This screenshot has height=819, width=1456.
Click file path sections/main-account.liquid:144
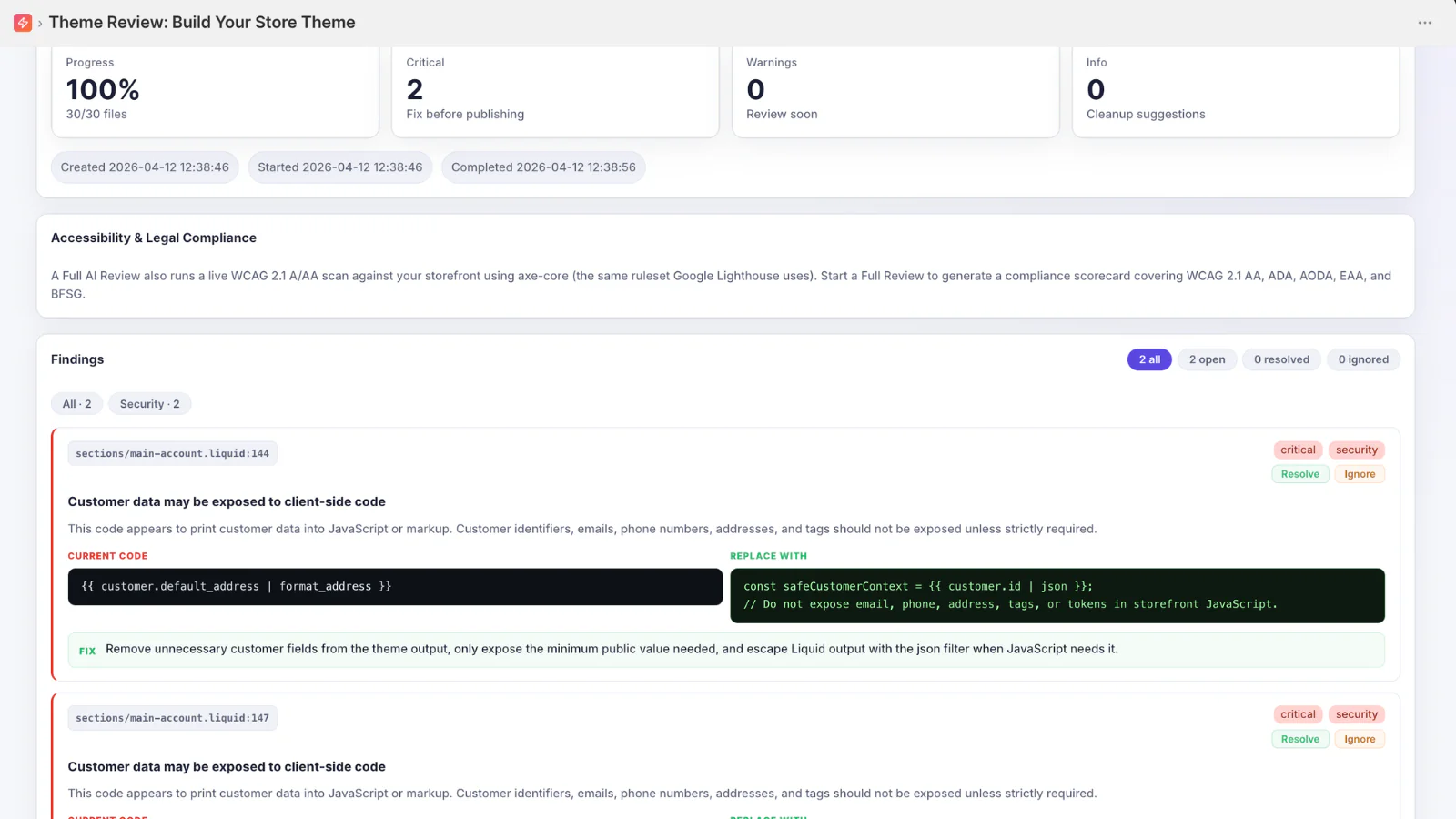pos(172,453)
